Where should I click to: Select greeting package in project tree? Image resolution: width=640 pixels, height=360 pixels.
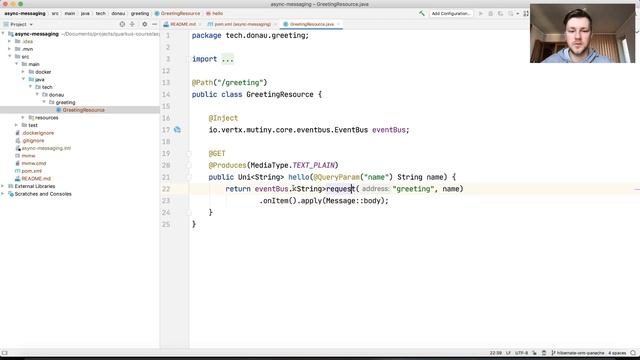[62, 102]
